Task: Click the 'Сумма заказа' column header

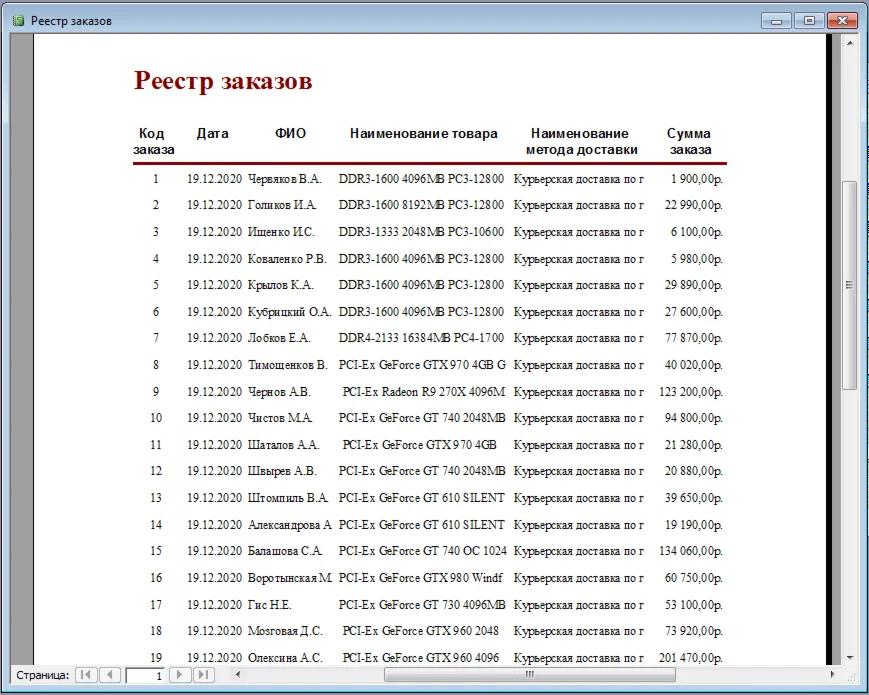Action: (690, 142)
